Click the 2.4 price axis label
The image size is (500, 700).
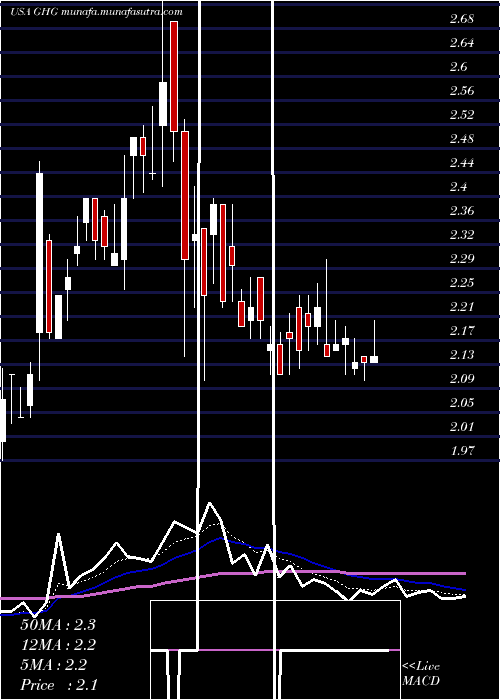click(458, 187)
